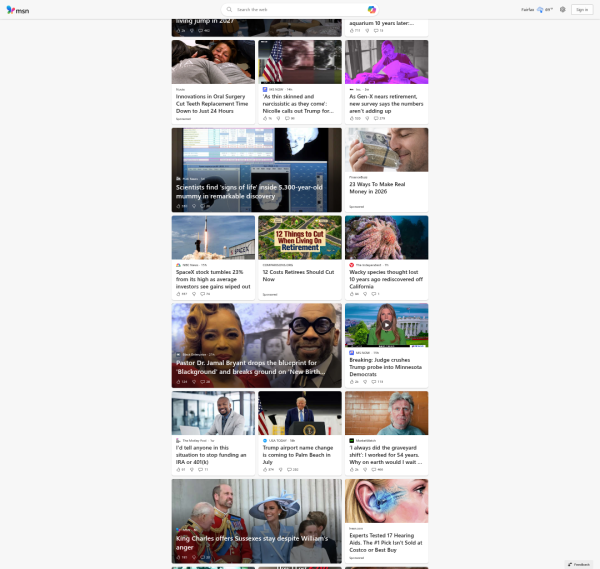This screenshot has width=600, height=569.
Task: Dislike the Wacky species rediscovered article
Action: [365, 294]
